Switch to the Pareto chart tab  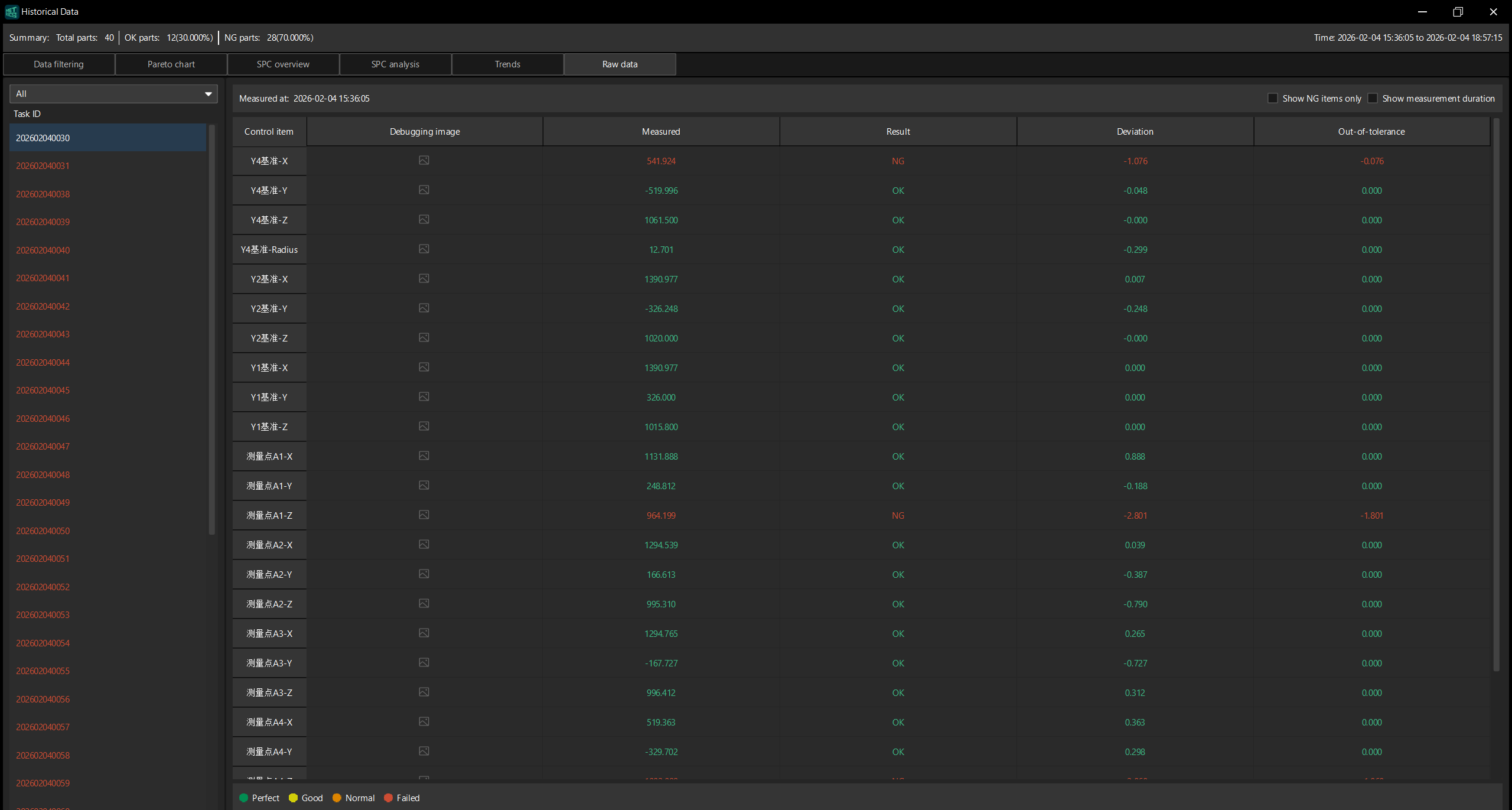tap(171, 64)
